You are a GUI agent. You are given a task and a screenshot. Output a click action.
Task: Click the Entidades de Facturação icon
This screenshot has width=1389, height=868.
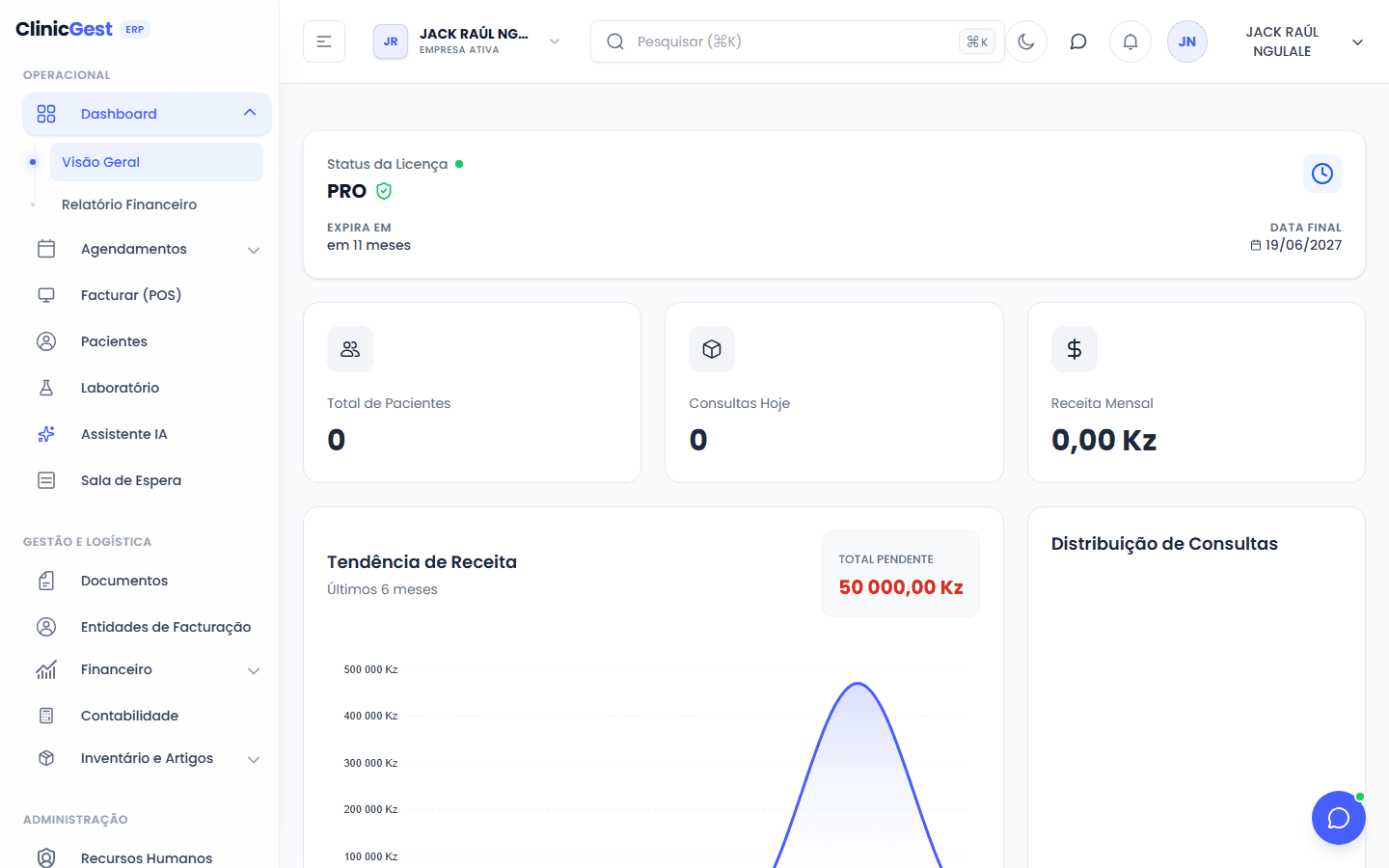click(46, 627)
